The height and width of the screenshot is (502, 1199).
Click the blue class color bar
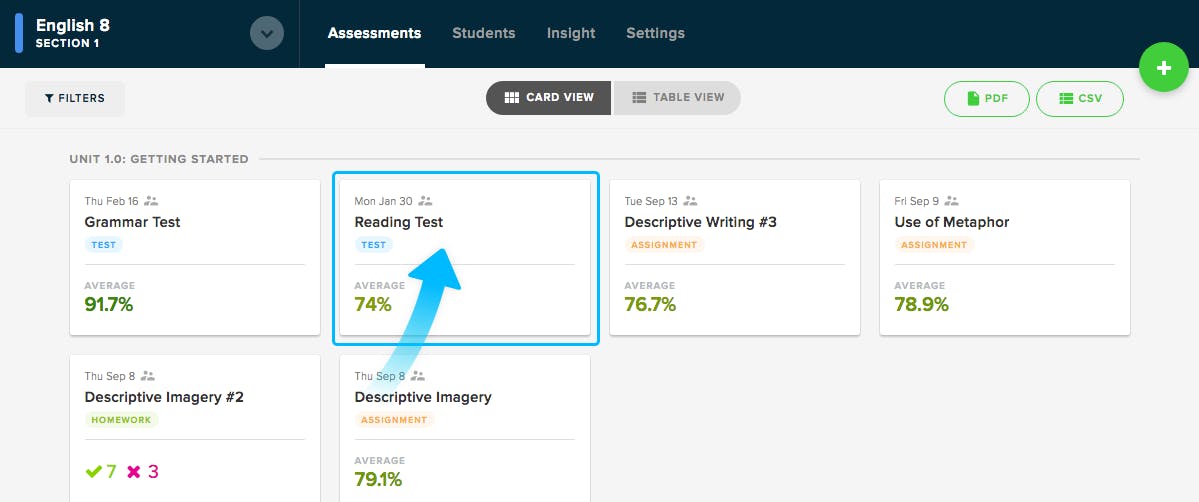pyautogui.click(x=19, y=33)
